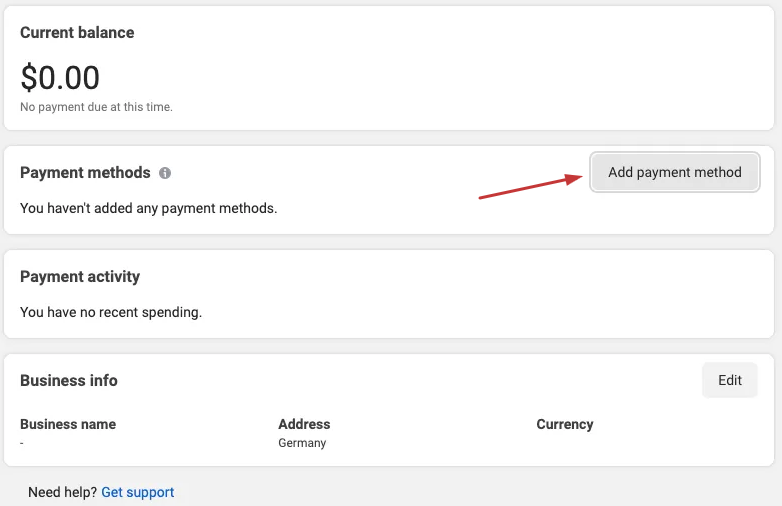Screen dimensions: 782x506
Task: Click the 'Need help?' text
Action: [62, 492]
